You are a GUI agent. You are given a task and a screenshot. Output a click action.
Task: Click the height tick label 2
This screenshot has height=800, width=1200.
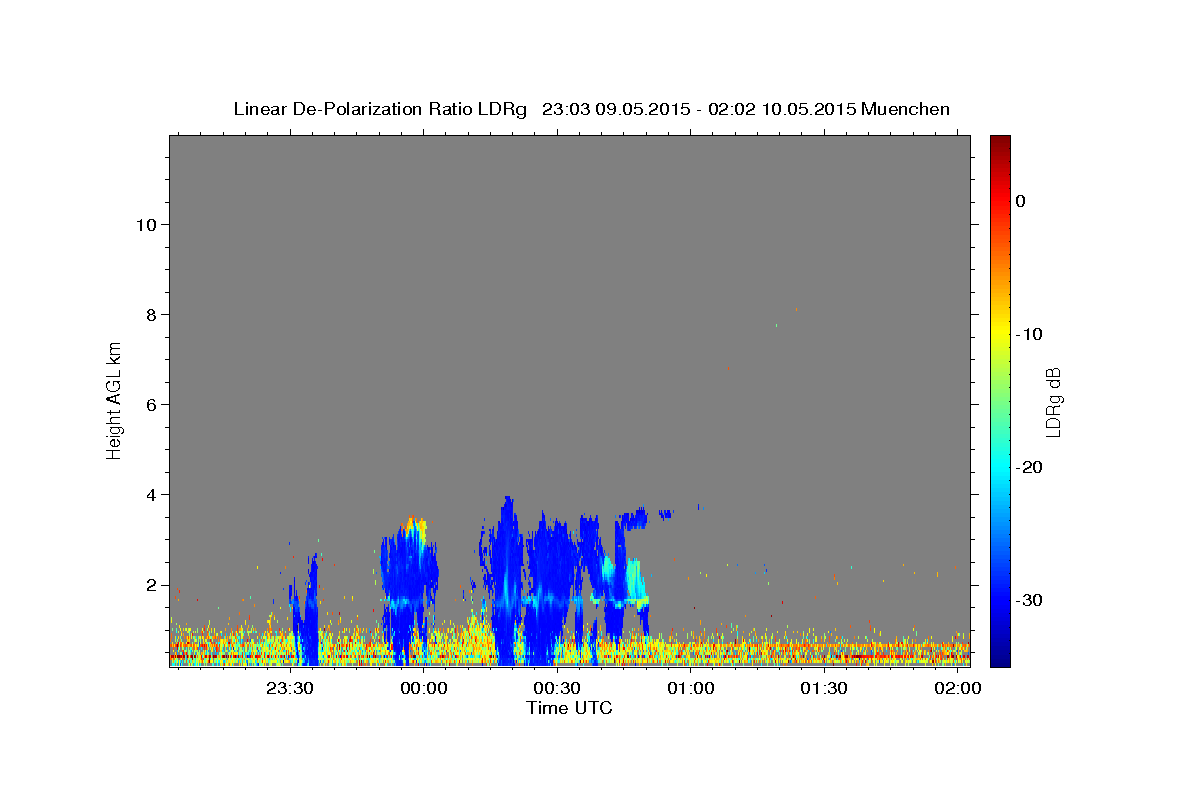[x=150, y=585]
